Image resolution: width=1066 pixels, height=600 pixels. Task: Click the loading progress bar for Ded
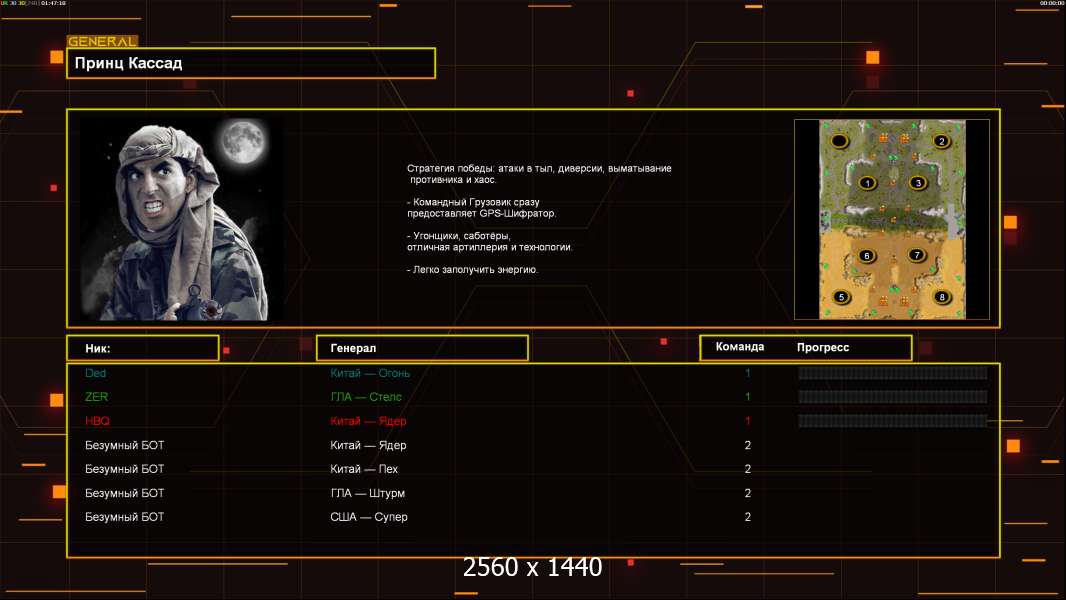(x=892, y=373)
